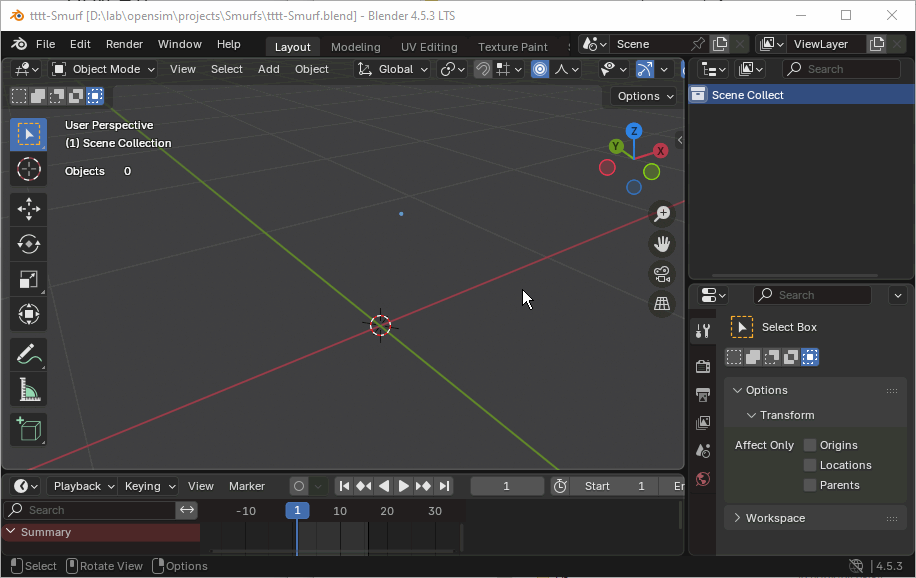Viewport: 916px width, 578px height.
Task: Open the timeline Marker menu
Action: [247, 486]
